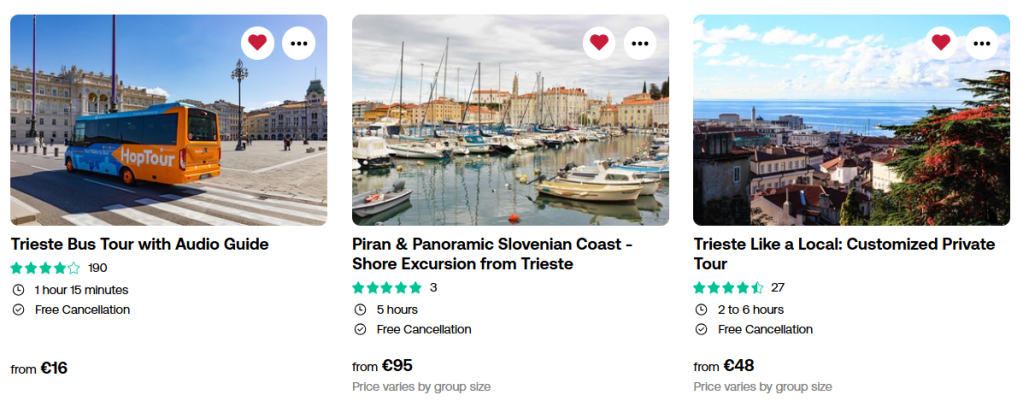Image resolution: width=1023 pixels, height=407 pixels.
Task: Click the star rating of the private tour
Action: 729,288
